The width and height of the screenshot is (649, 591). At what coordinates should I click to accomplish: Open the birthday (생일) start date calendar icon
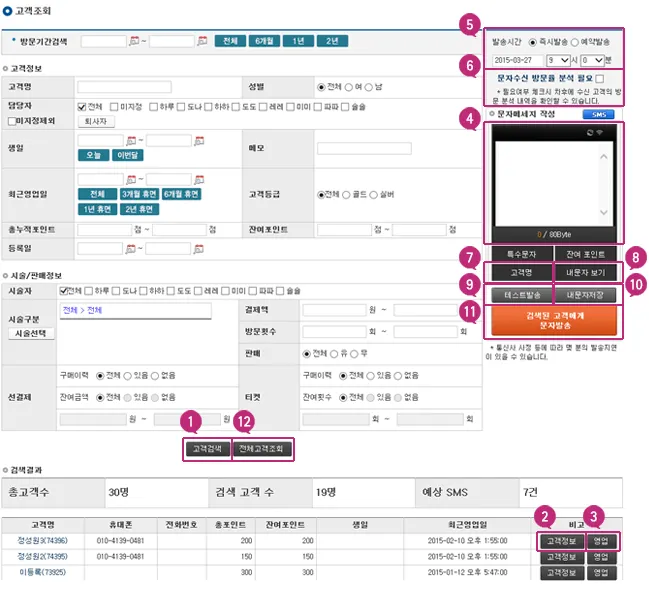131,141
